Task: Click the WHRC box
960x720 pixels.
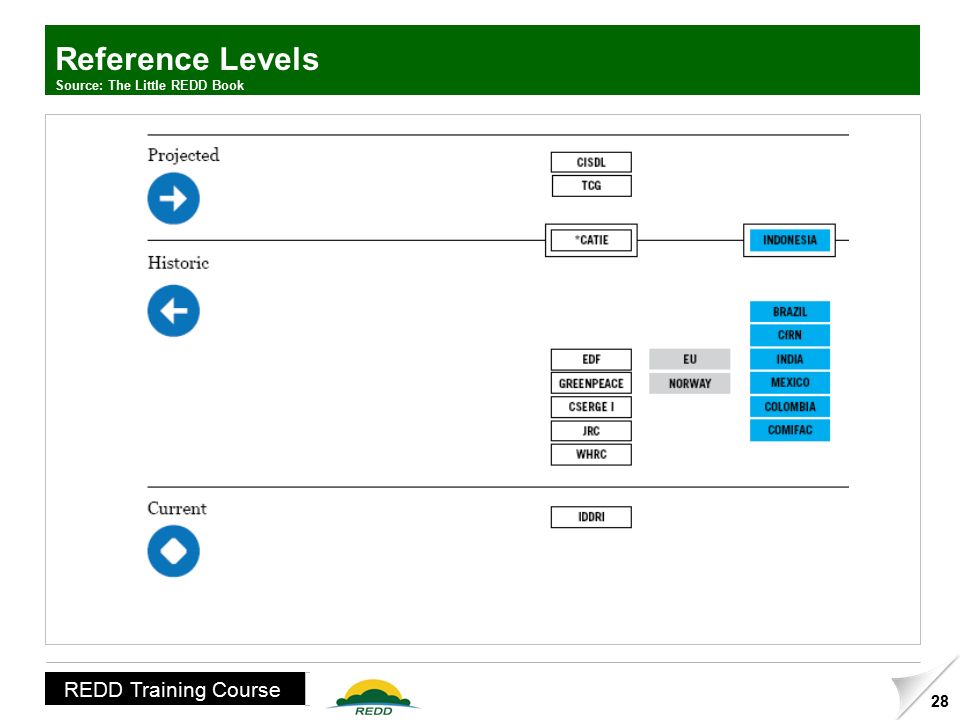Action: pyautogui.click(x=591, y=454)
